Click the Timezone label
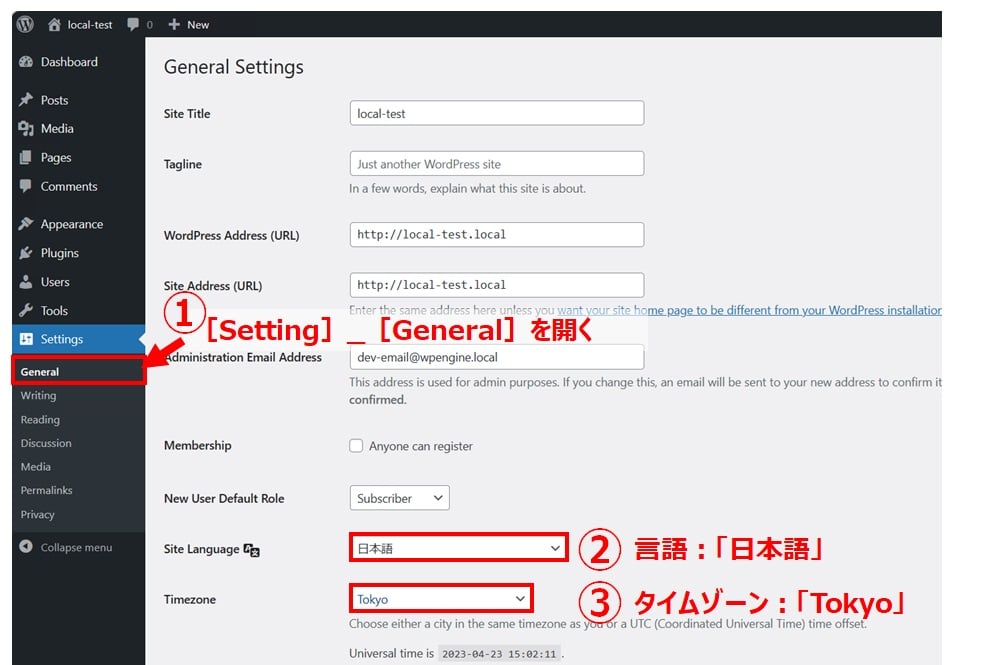Viewport: 1000px width, 665px height. click(x=189, y=599)
